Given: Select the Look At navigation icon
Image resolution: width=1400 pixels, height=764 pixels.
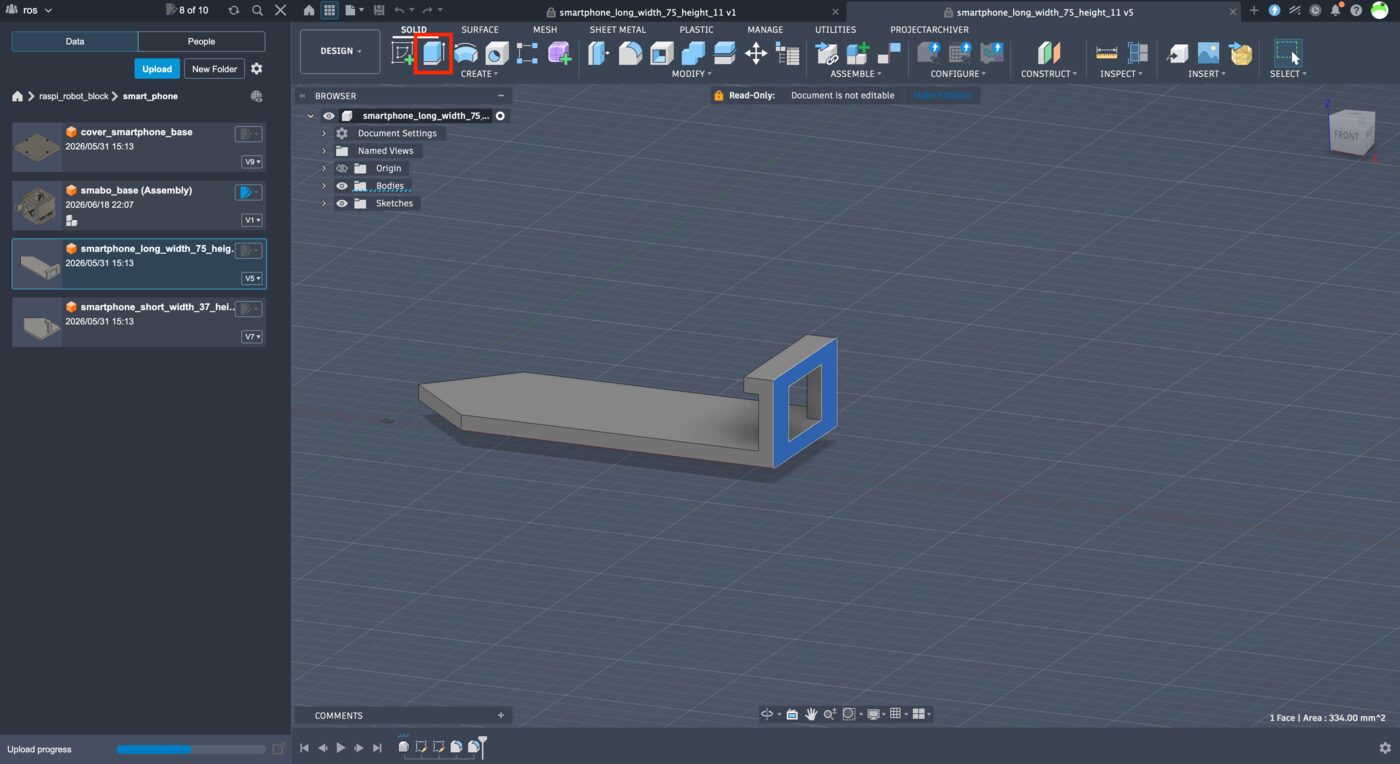Looking at the screenshot, I should (x=792, y=714).
